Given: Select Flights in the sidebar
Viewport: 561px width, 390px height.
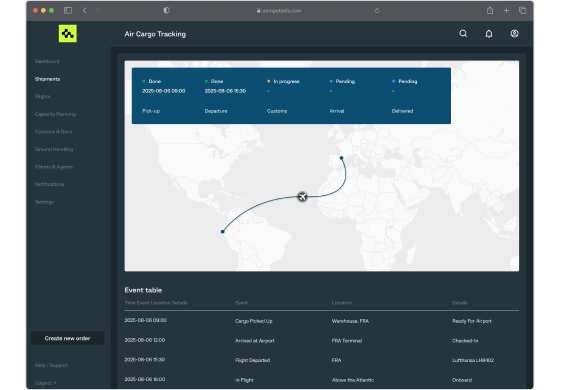Looking at the screenshot, I should 43,96.
